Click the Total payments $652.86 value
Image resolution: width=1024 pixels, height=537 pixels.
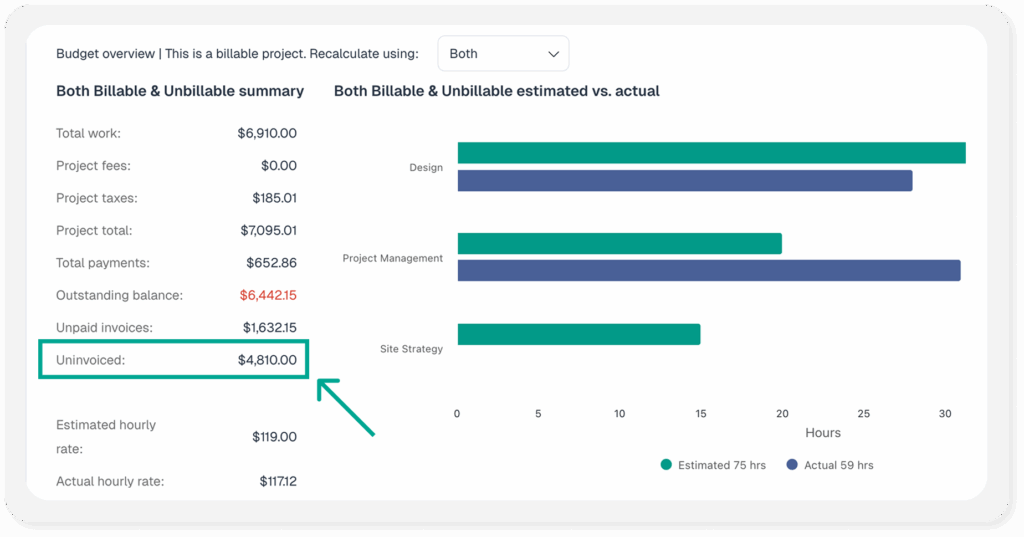[271, 263]
